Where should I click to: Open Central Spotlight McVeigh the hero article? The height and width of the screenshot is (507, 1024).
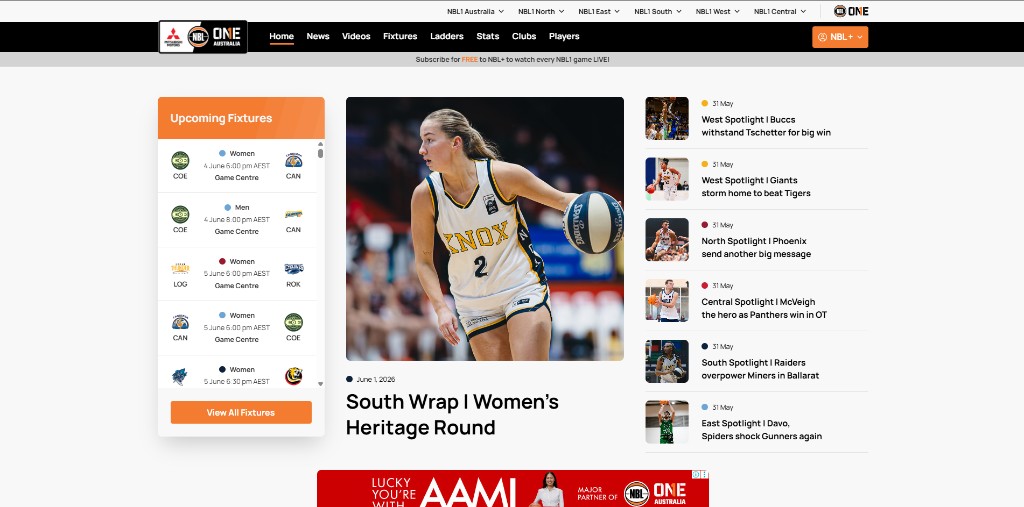pos(764,308)
